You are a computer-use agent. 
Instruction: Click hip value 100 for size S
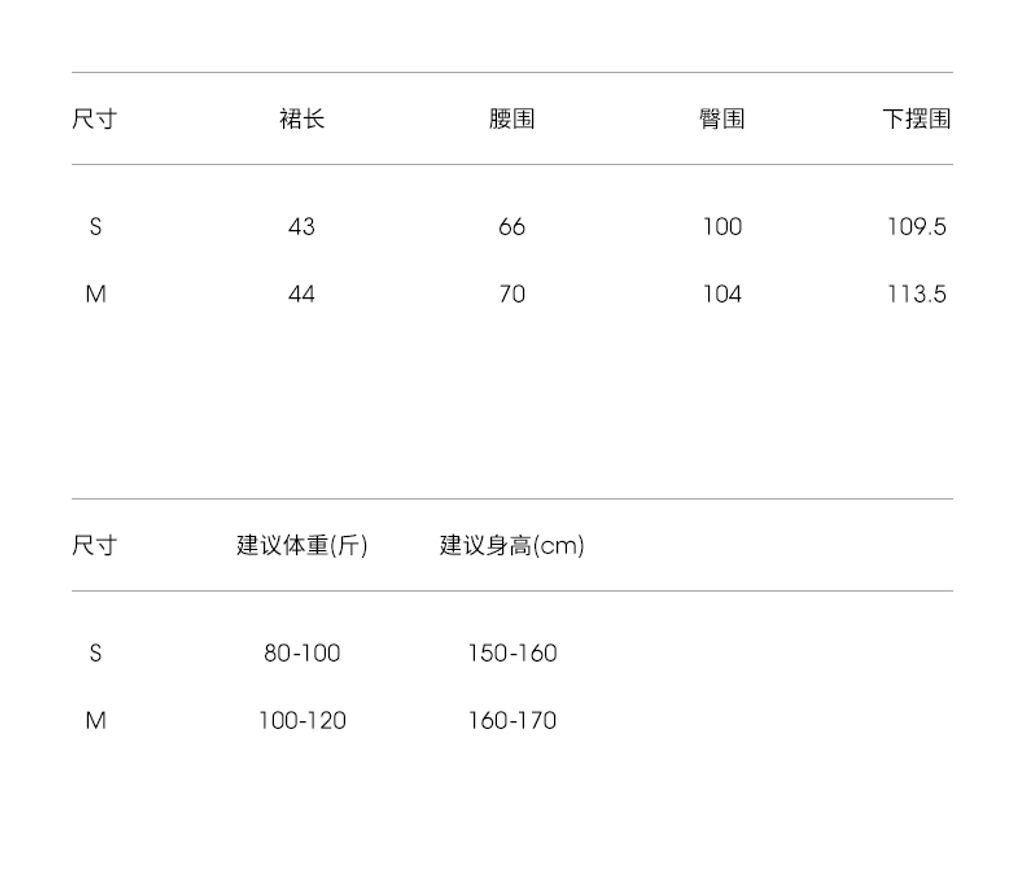tap(722, 227)
